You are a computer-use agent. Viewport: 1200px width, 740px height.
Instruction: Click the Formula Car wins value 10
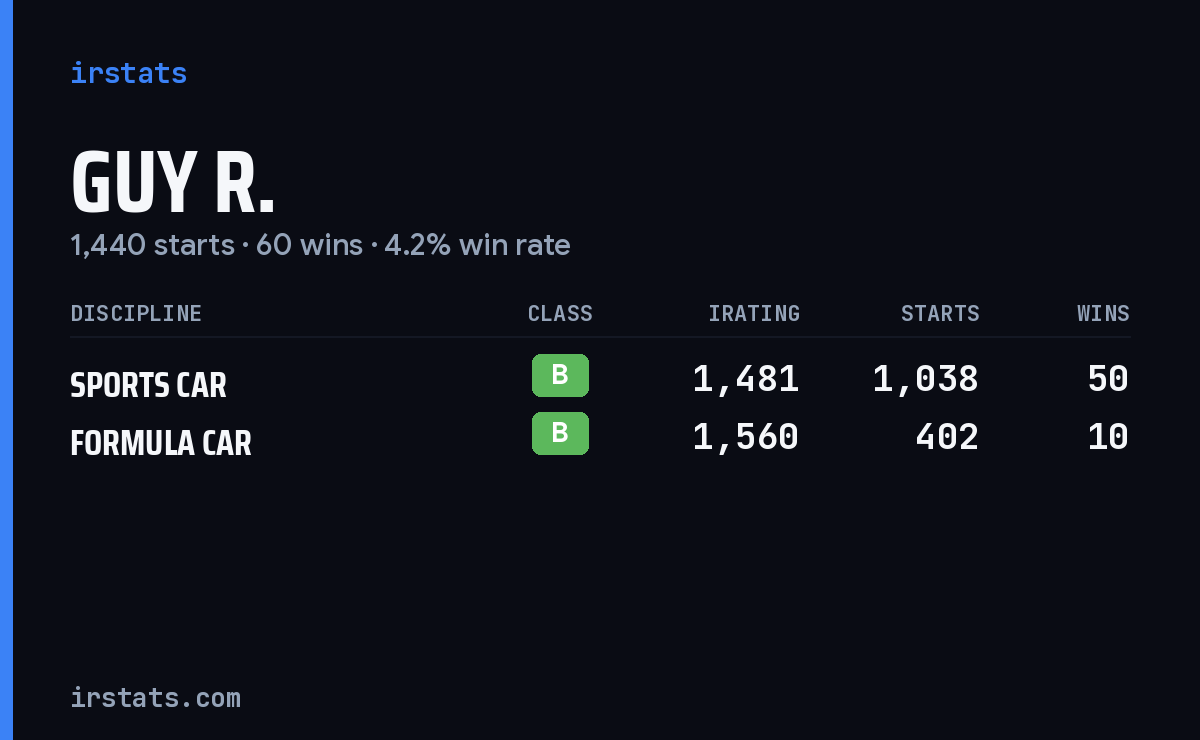tap(1108, 437)
